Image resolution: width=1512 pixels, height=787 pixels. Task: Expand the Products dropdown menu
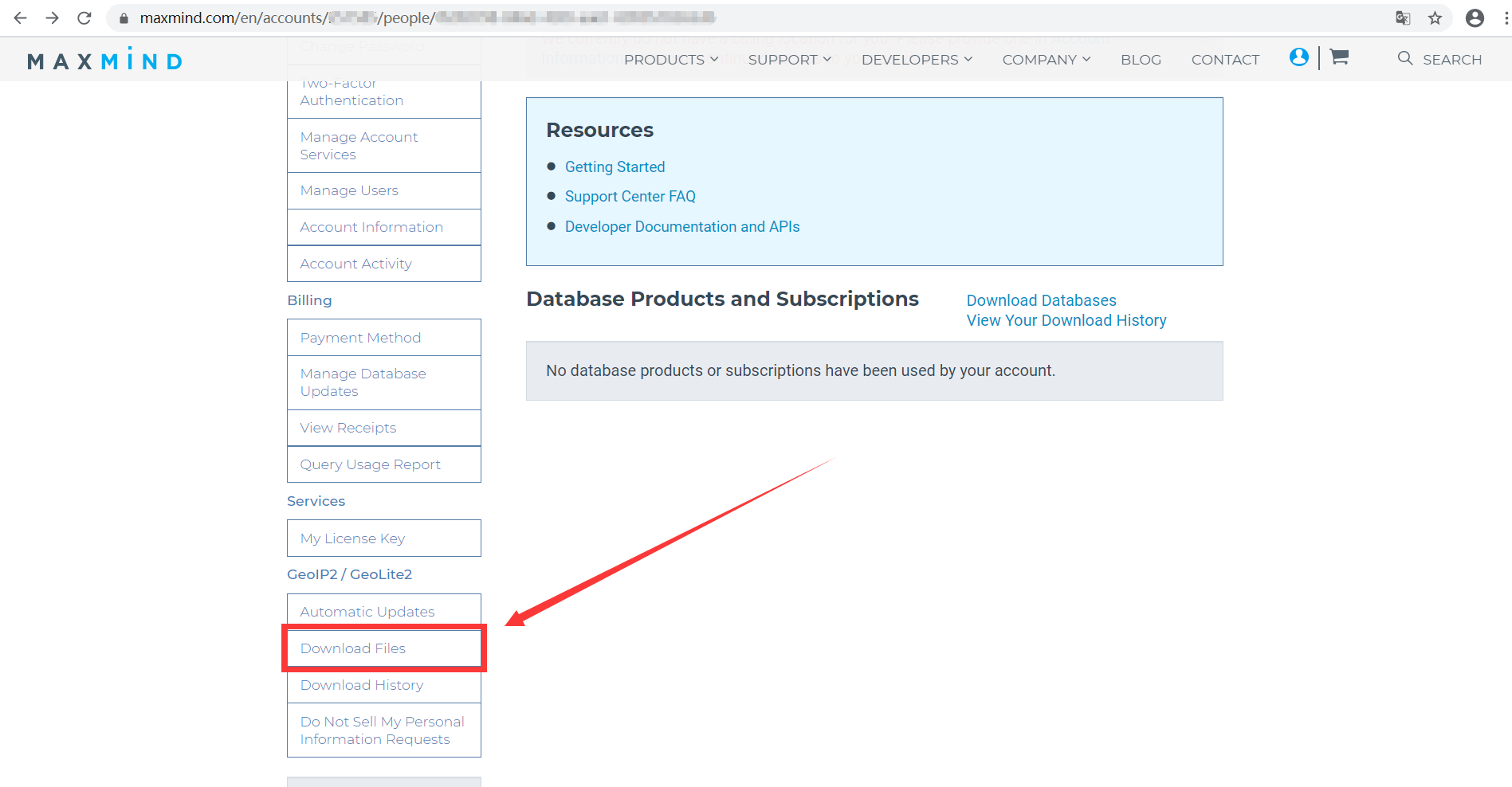coord(670,60)
